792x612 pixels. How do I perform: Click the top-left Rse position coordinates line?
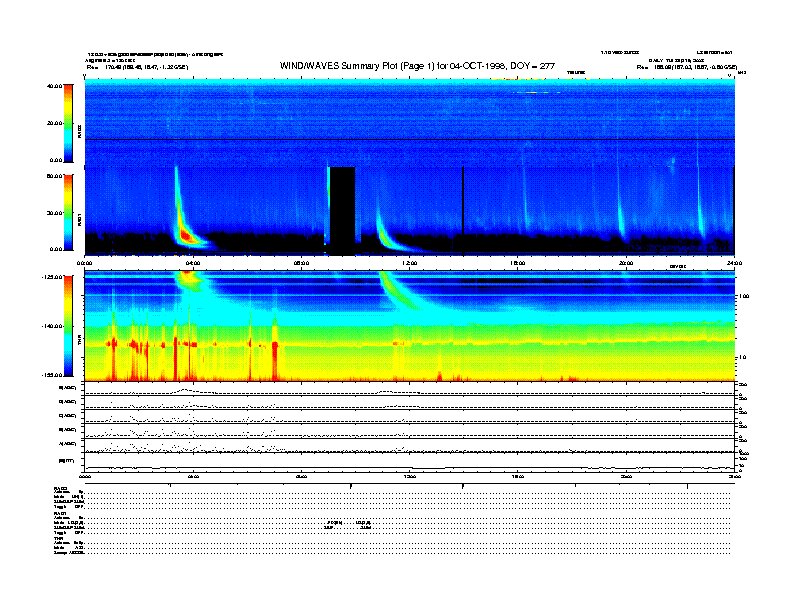pos(137,67)
